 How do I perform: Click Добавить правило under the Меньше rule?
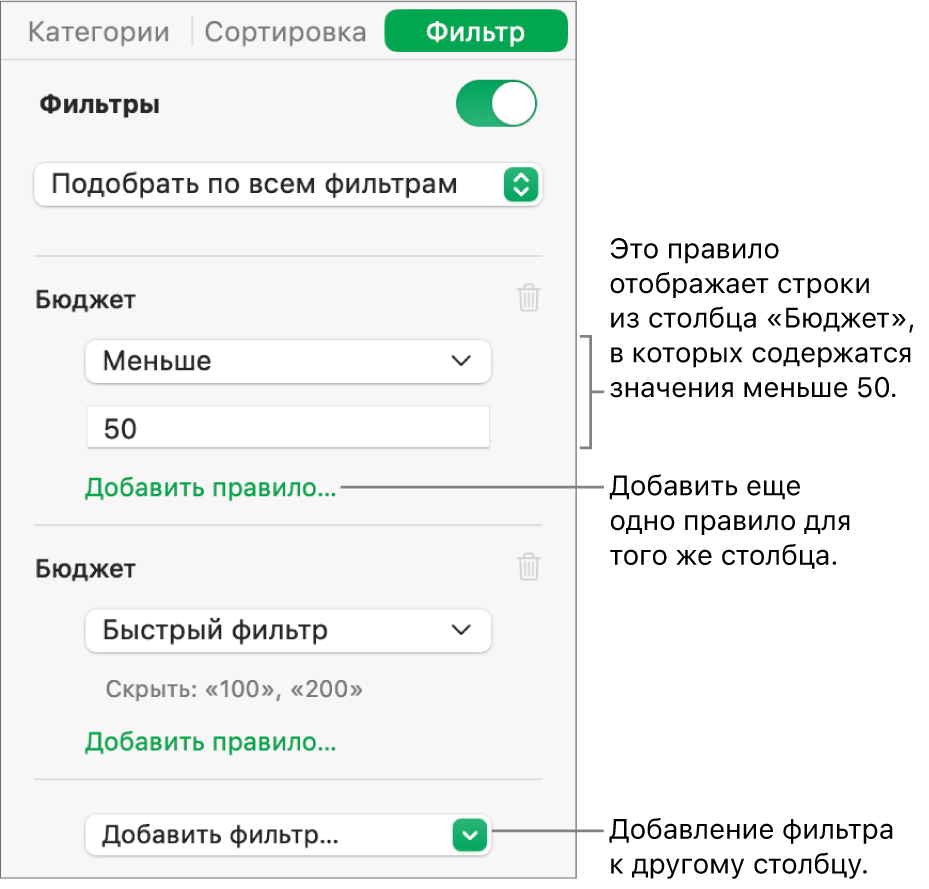click(x=210, y=488)
